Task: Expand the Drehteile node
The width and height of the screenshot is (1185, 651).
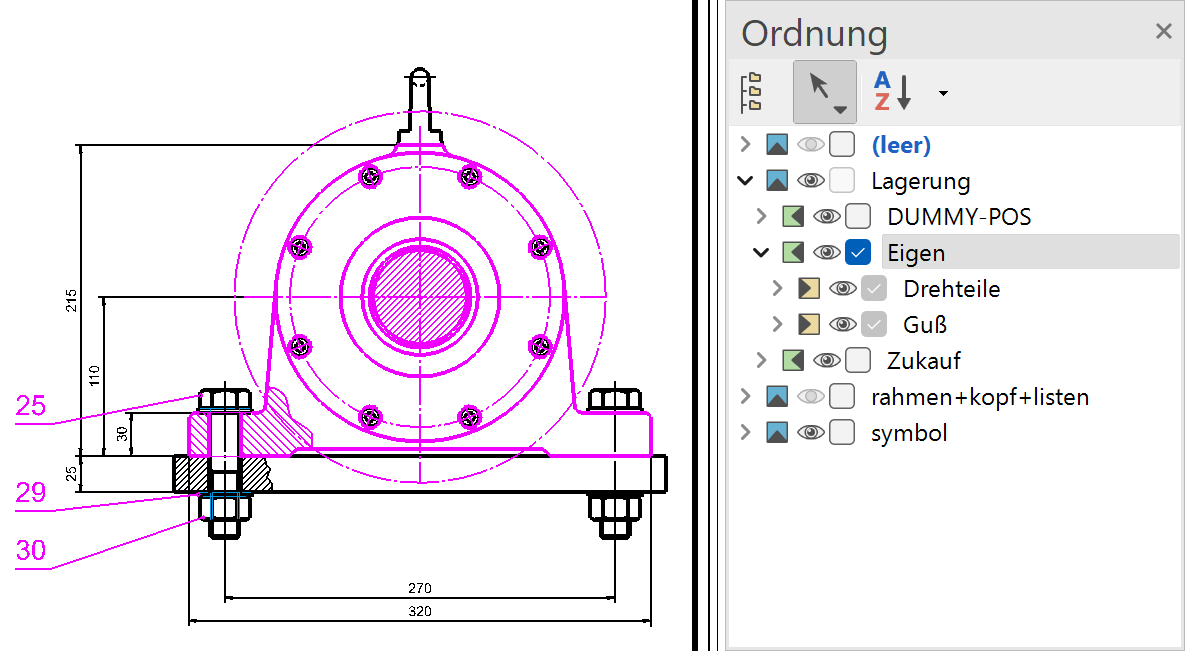Action: 777,289
